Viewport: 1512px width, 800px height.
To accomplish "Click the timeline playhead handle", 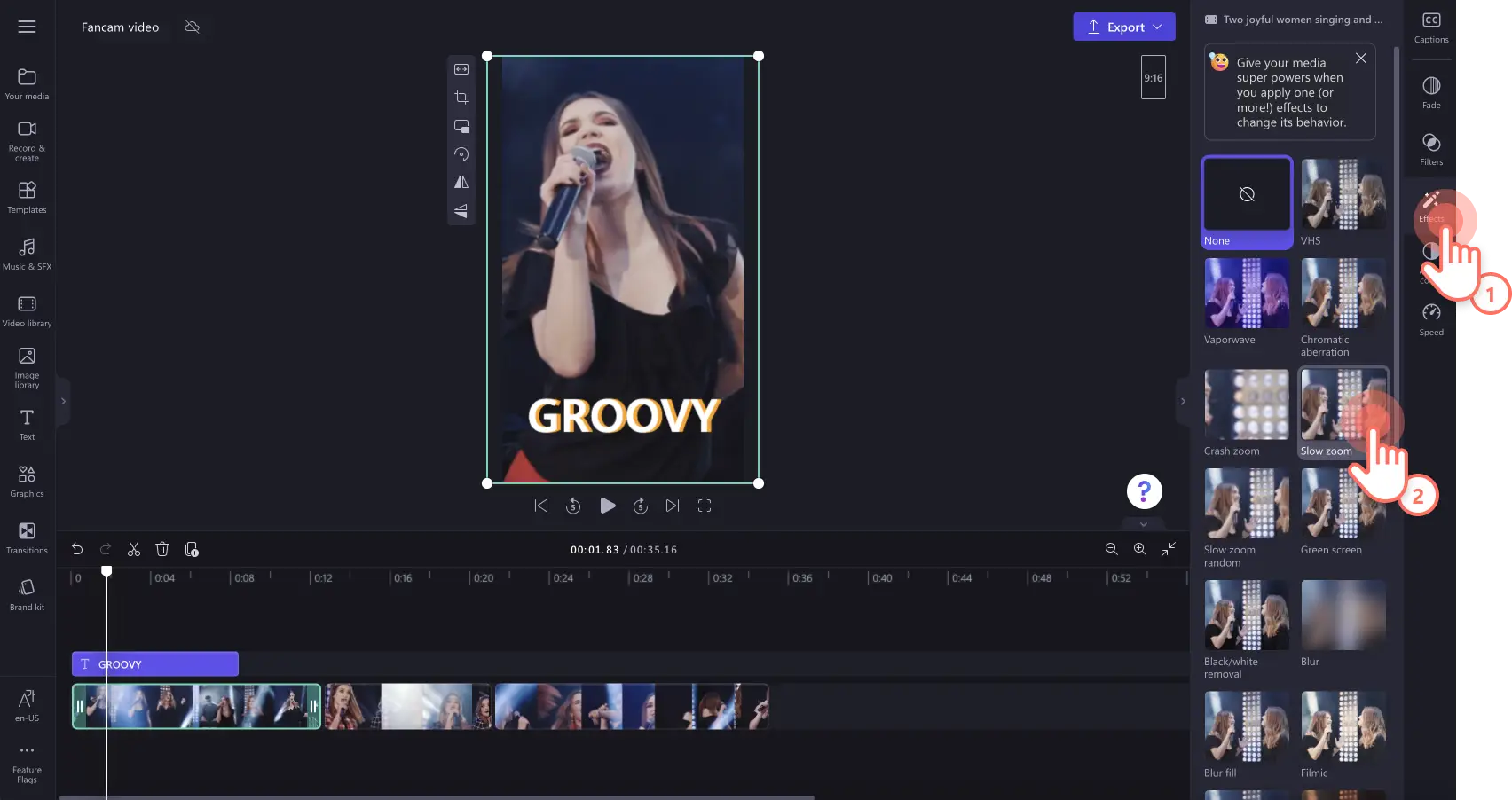I will tap(106, 571).
